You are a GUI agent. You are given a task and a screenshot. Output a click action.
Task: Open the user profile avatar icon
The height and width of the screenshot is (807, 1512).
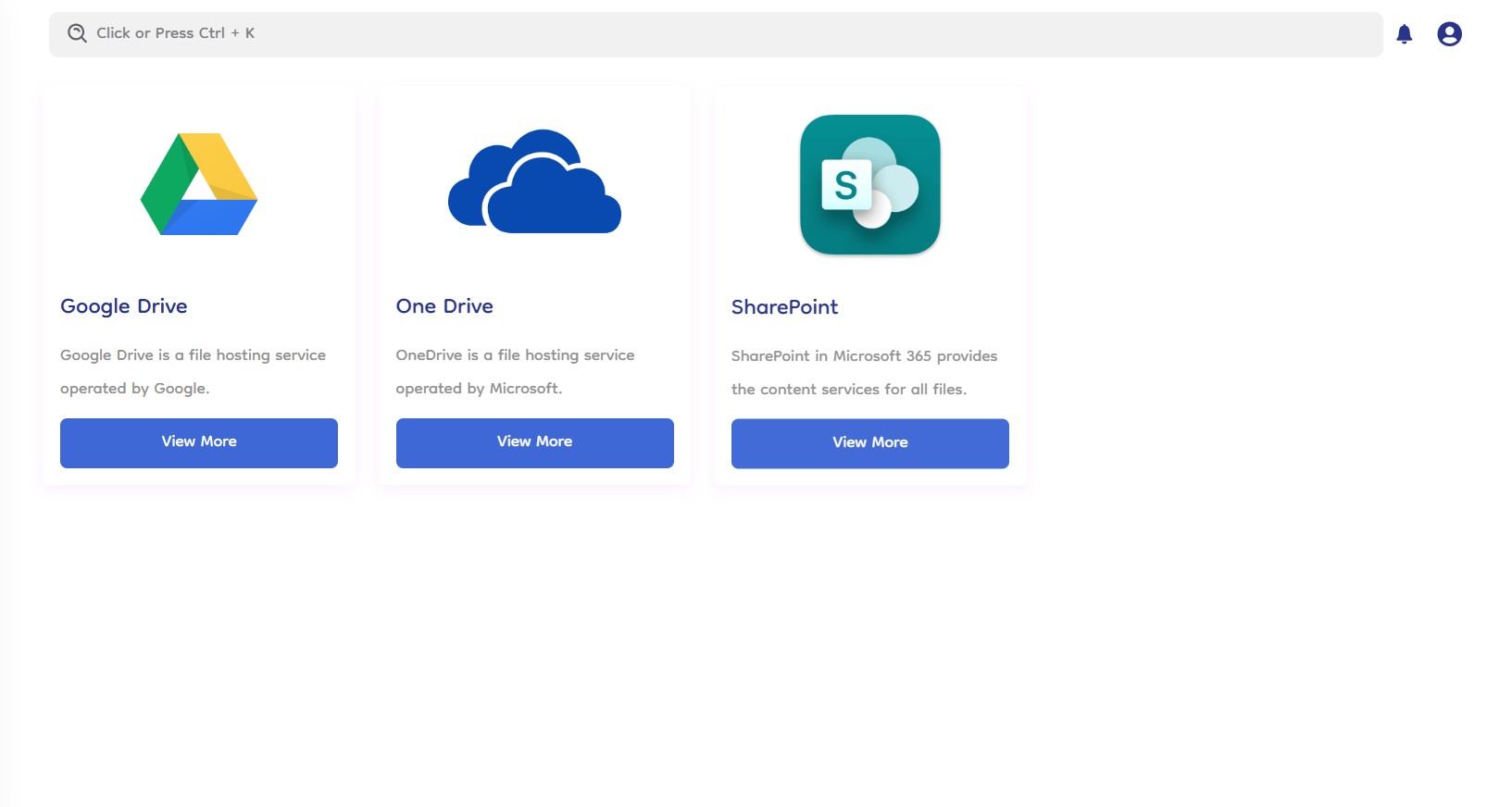[1449, 34]
